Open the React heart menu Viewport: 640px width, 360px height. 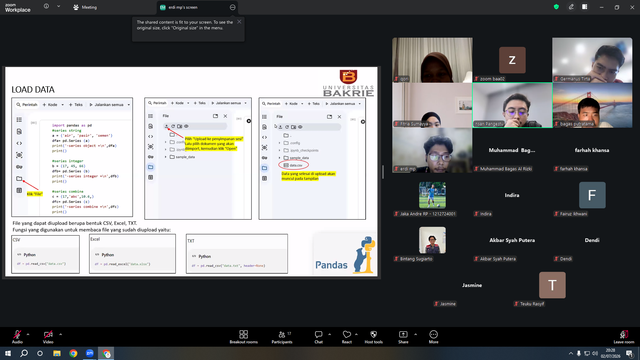pos(347,337)
